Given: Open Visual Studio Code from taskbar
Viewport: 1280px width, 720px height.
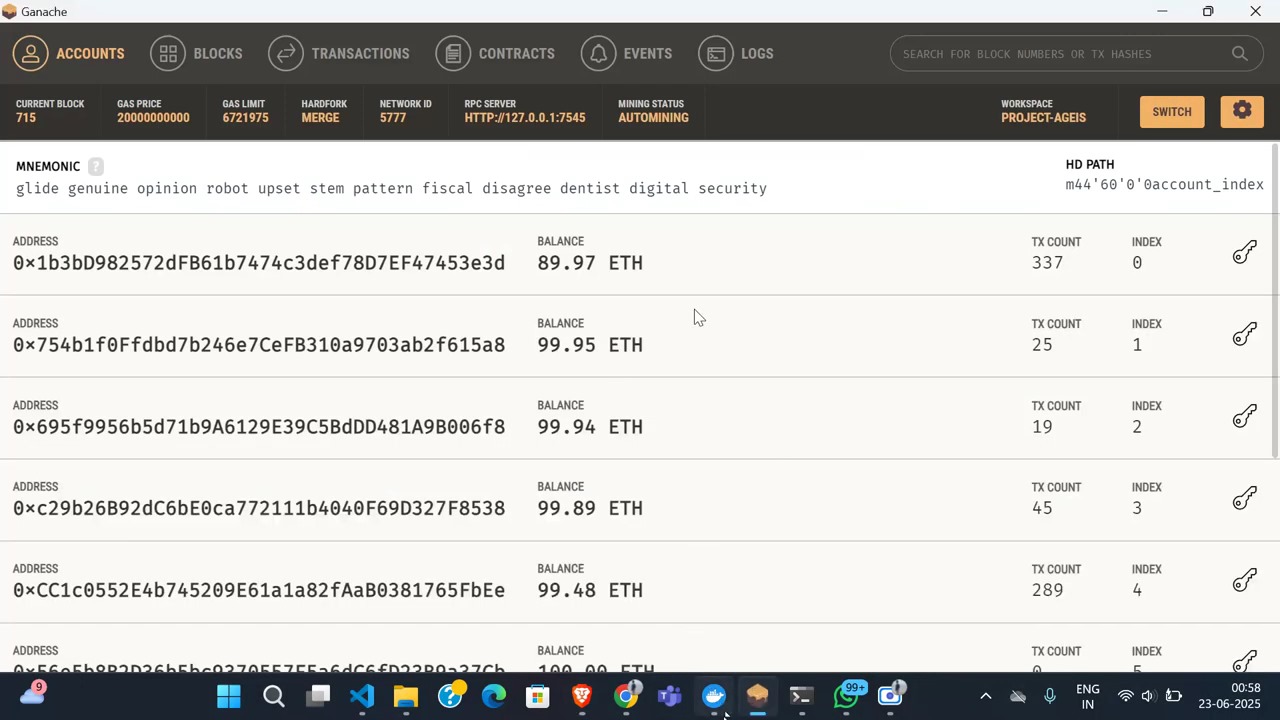Looking at the screenshot, I should click(x=362, y=696).
